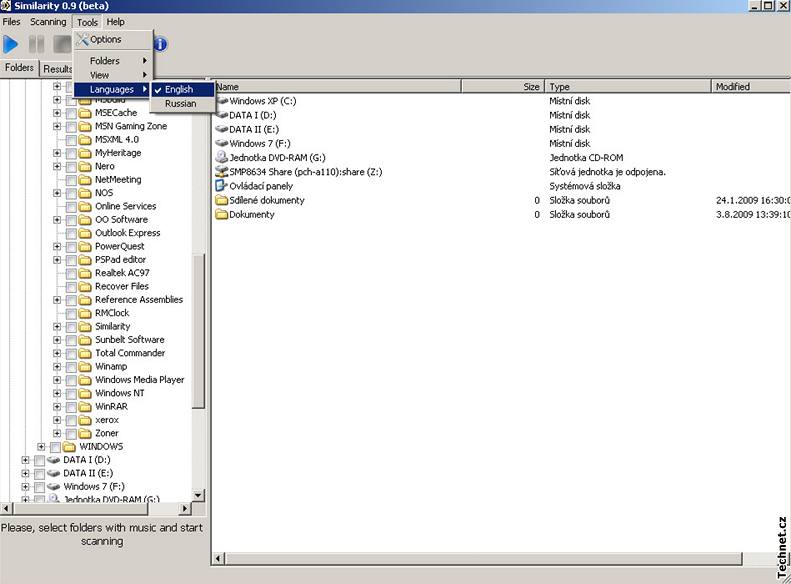The image size is (791, 584).
Task: Click the Jednotka DVD-RAM (G:) disc icon
Action: [x=222, y=158]
